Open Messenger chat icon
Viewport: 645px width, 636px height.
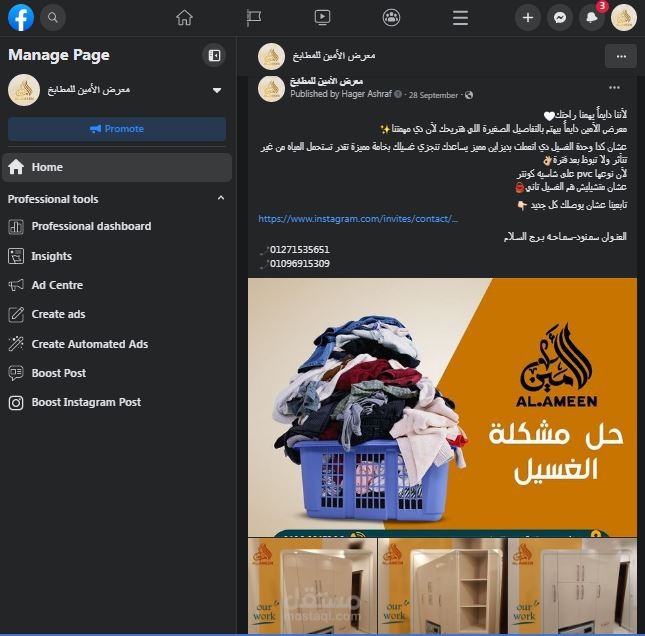[x=559, y=18]
